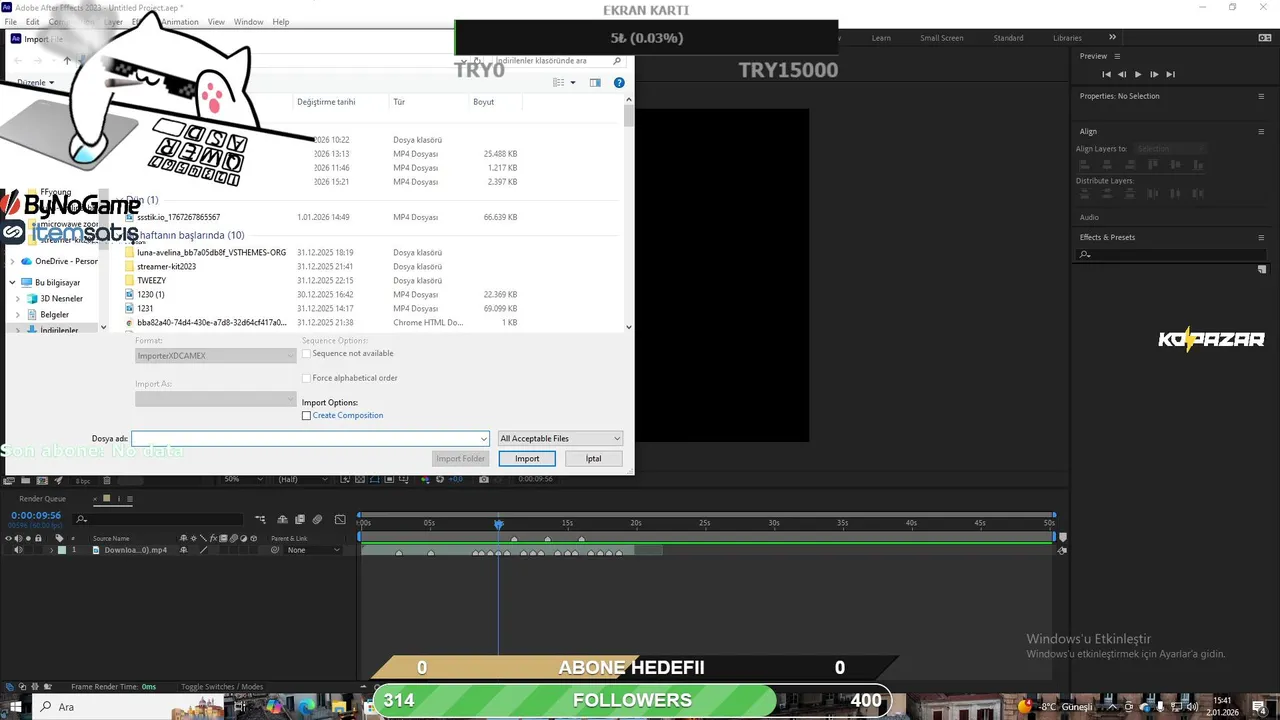Click the timeline current-time indicator
1280x720 pixels.
[498, 523]
